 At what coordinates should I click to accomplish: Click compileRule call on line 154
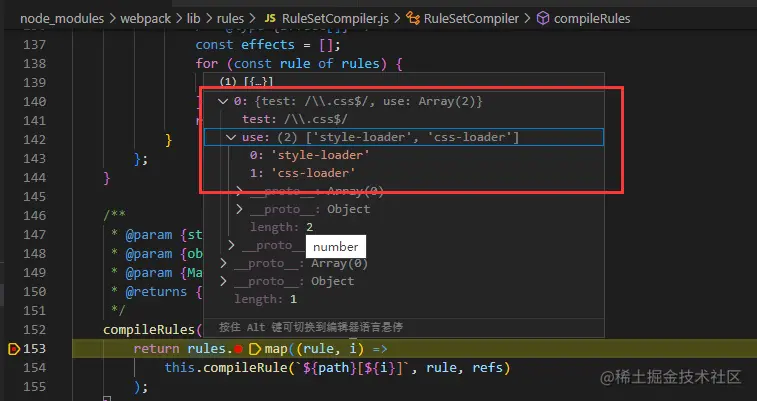(x=245, y=368)
